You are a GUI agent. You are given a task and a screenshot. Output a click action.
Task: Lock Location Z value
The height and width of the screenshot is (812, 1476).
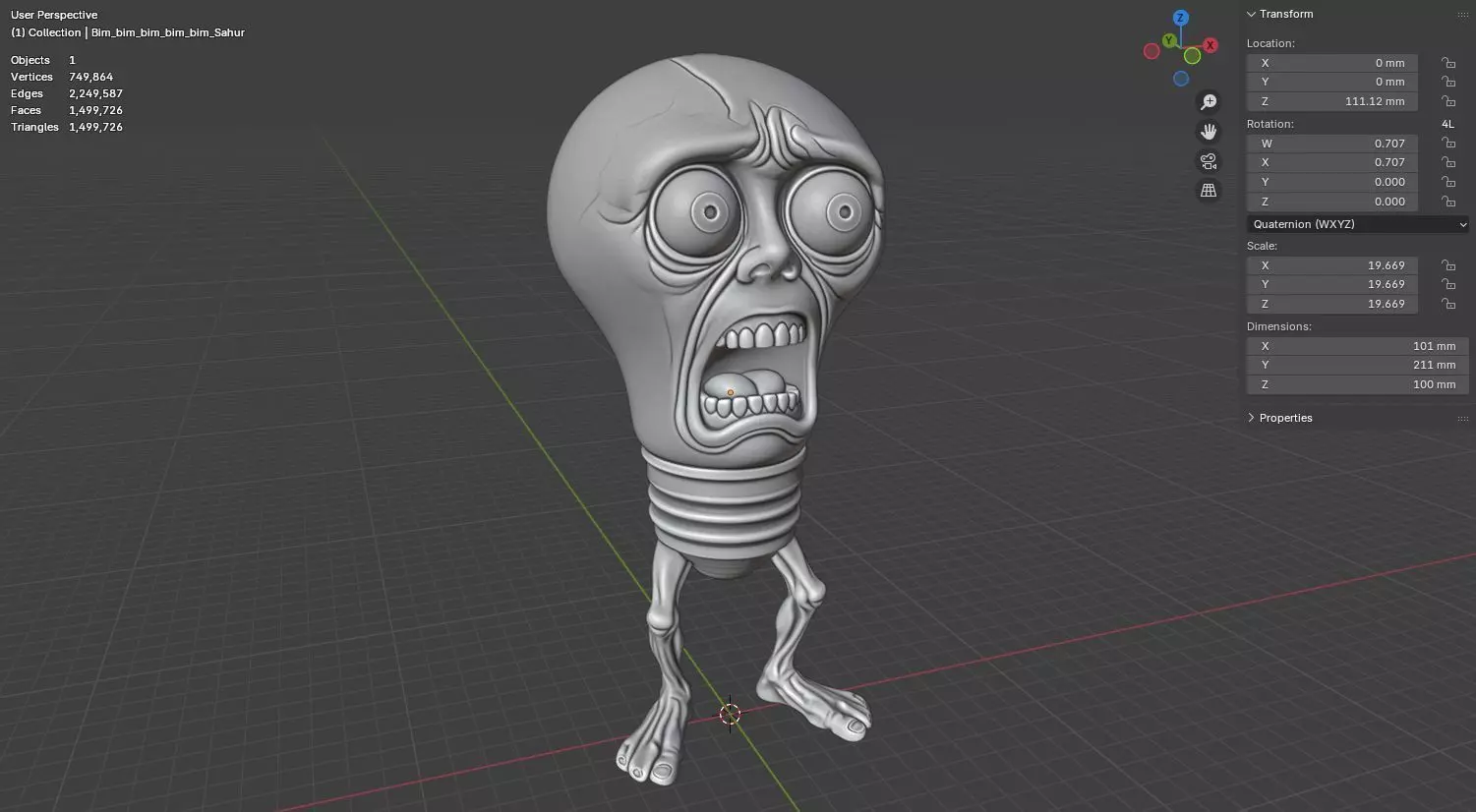pos(1448,101)
